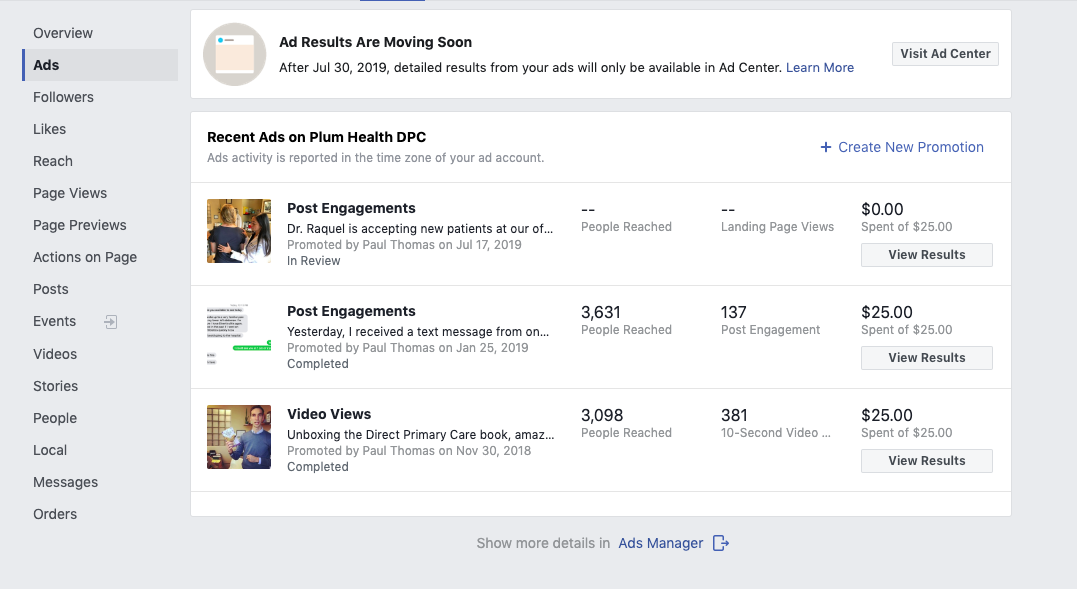Screen dimensions: 1077x589
Task: Click the plus icon beside Create New Promotion
Action: point(826,147)
